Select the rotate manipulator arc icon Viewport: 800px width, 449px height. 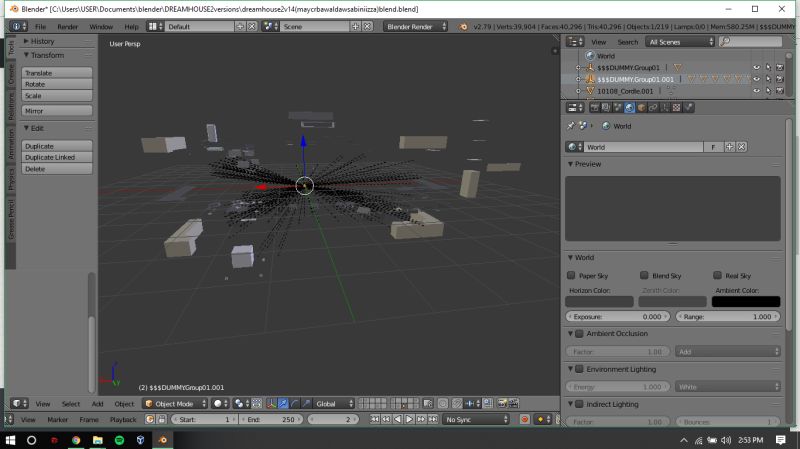point(294,404)
